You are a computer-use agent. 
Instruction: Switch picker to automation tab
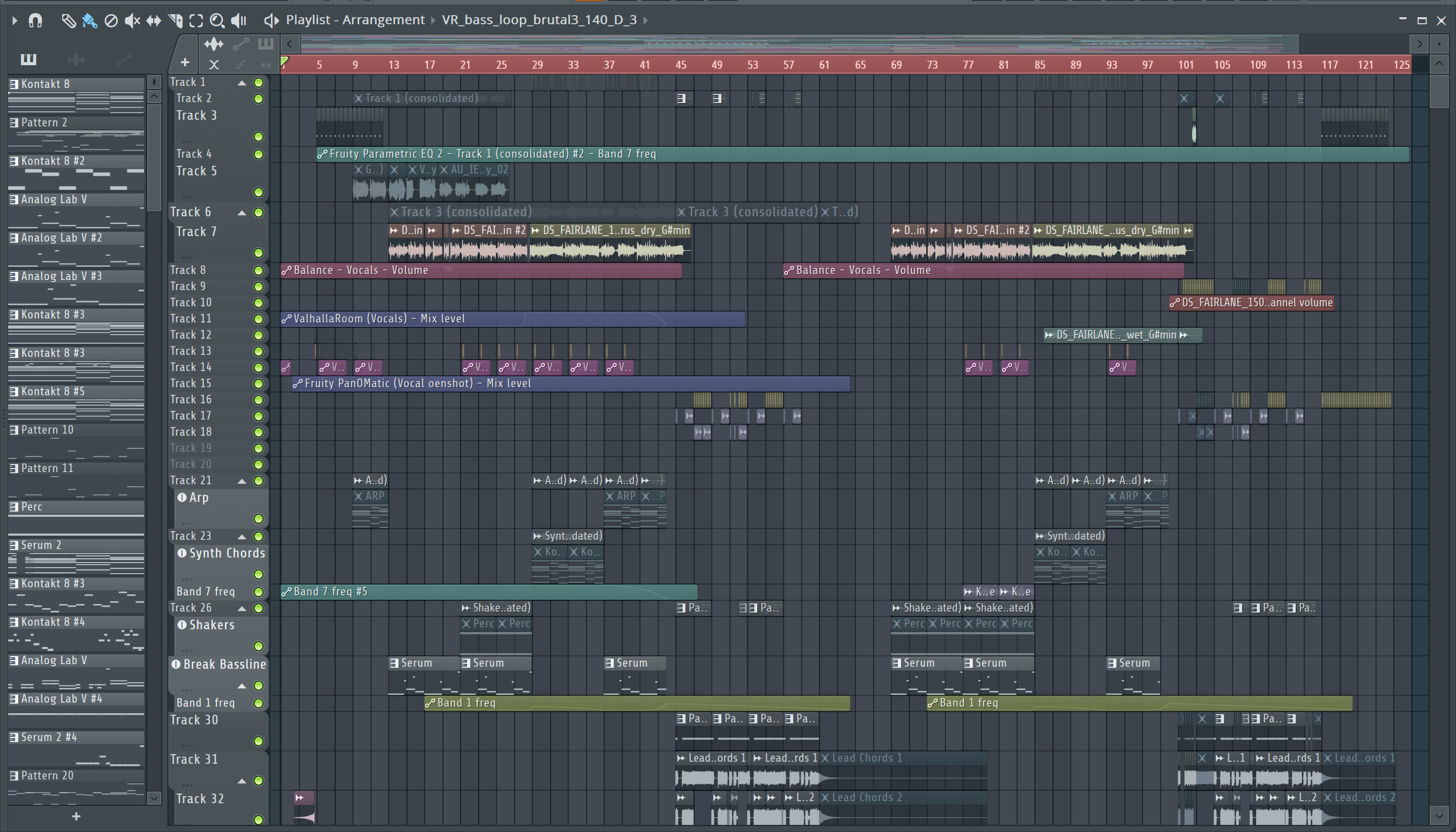(124, 59)
